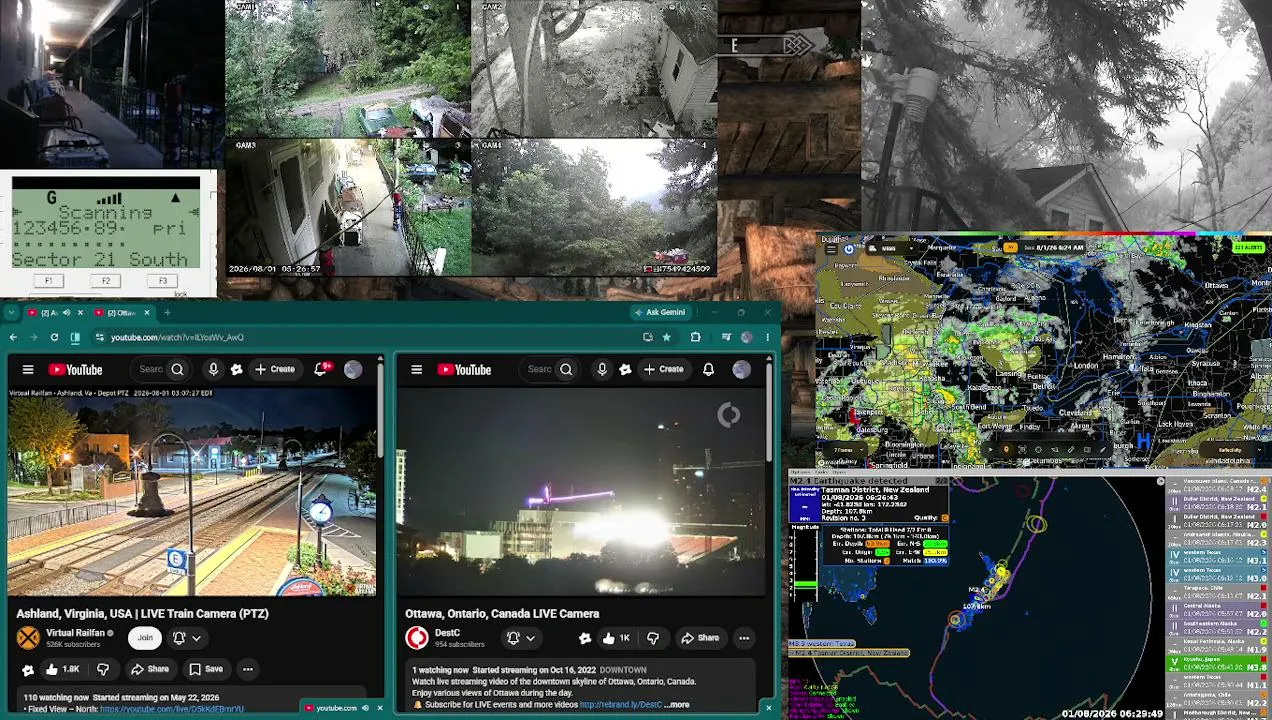Open account avatar in Ottawa YouTube pane
This screenshot has width=1272, height=720.
(x=741, y=370)
